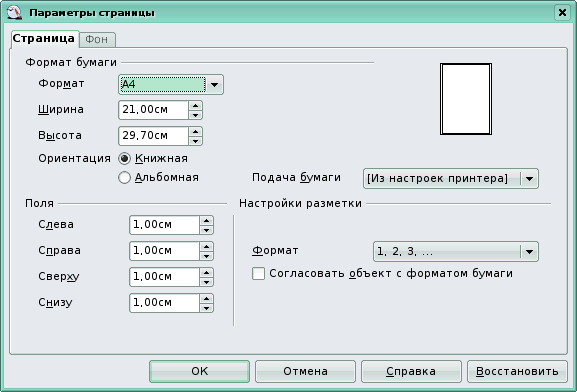This screenshot has width=577, height=392.
Task: Confirm the dialog with the OK button
Action: click(199, 371)
